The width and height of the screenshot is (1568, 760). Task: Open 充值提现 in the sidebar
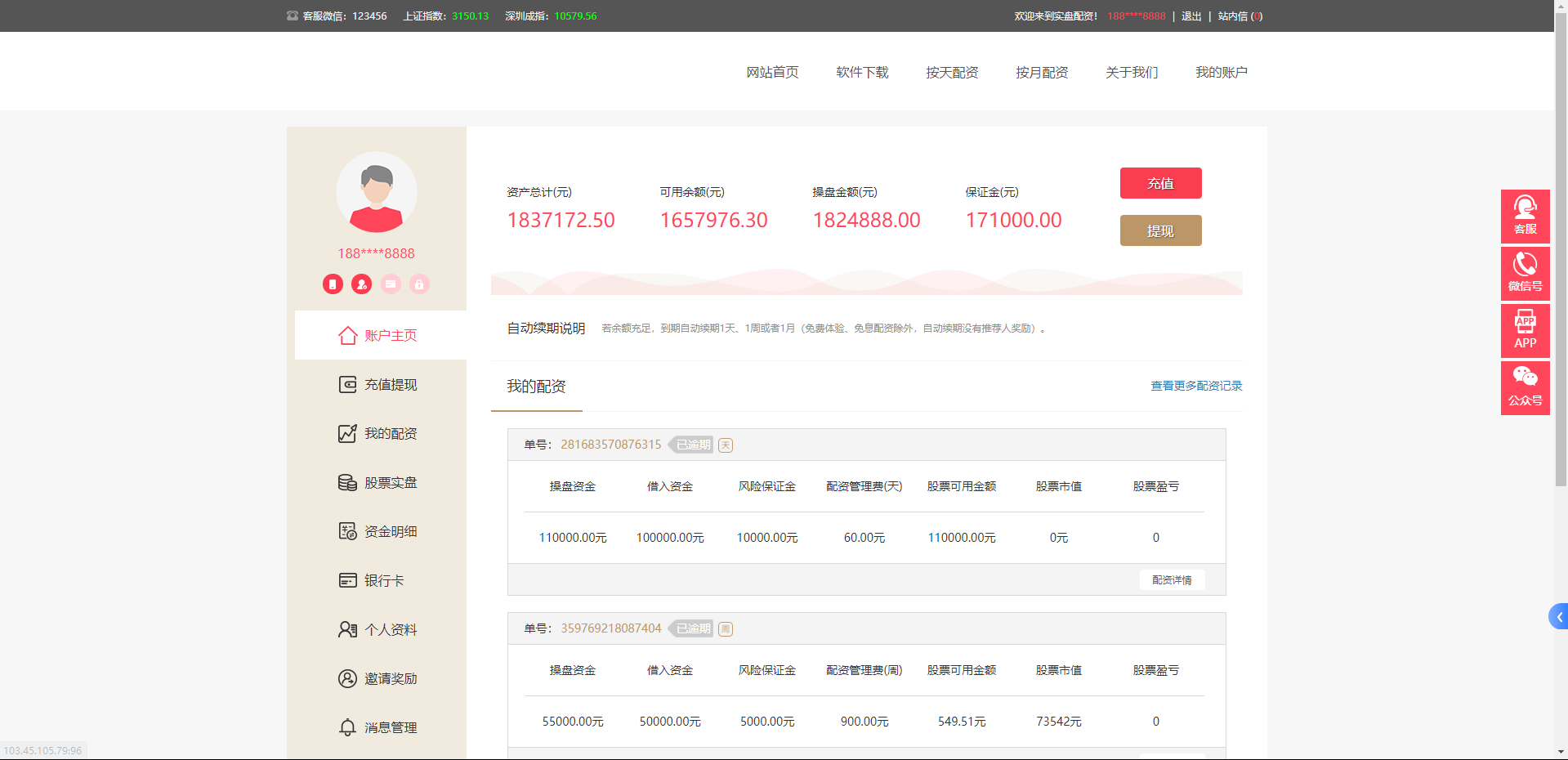click(379, 385)
